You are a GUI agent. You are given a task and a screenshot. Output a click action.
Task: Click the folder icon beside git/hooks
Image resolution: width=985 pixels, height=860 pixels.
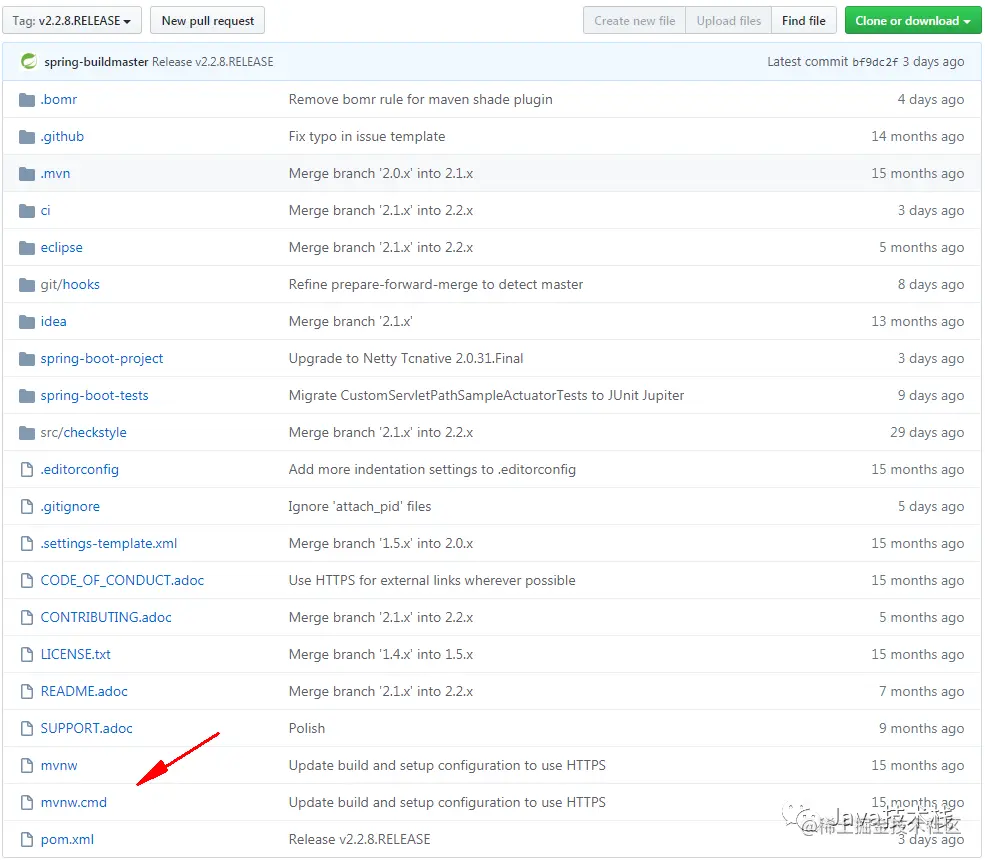(x=27, y=285)
